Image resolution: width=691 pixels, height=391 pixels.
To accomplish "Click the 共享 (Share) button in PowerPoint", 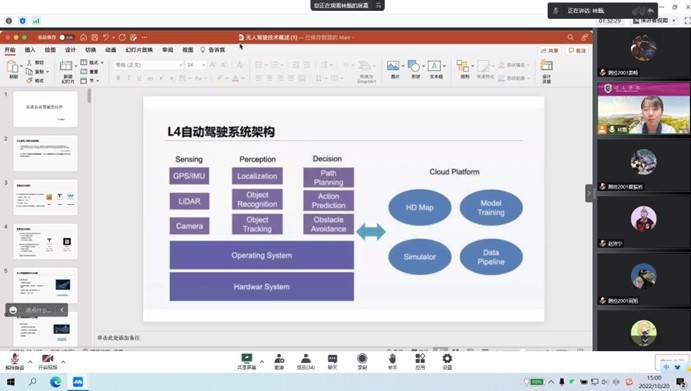I will click(550, 51).
